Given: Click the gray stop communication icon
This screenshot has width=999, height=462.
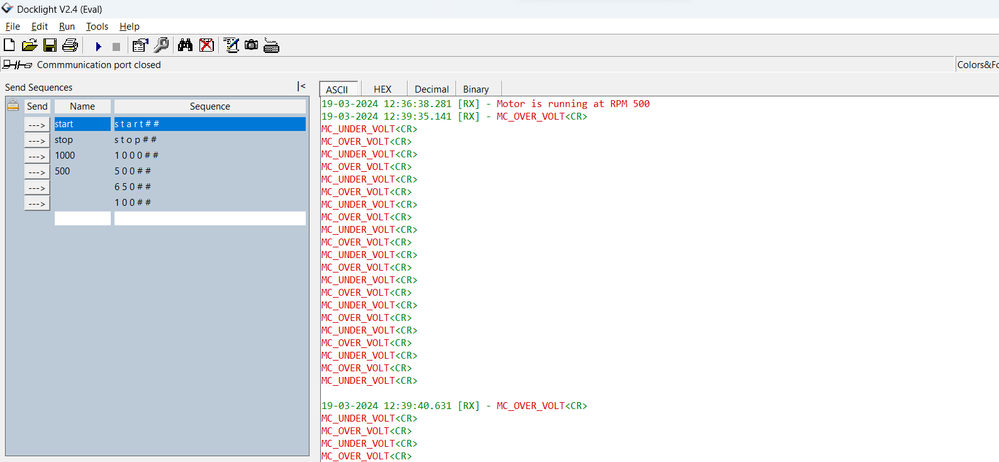Looking at the screenshot, I should coord(116,46).
